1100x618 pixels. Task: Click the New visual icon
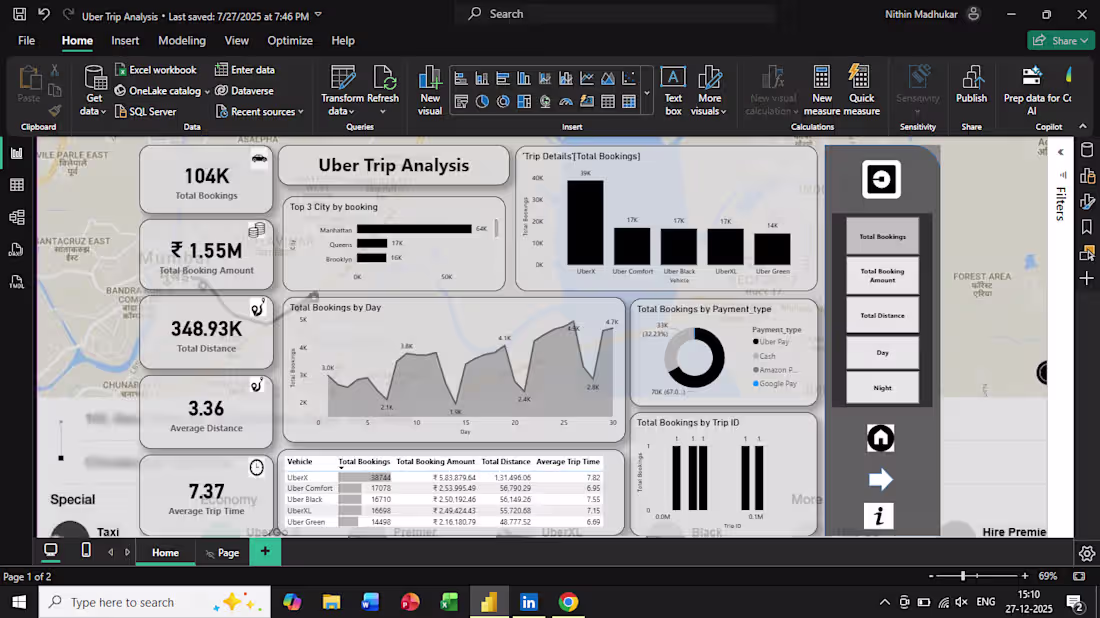click(430, 79)
